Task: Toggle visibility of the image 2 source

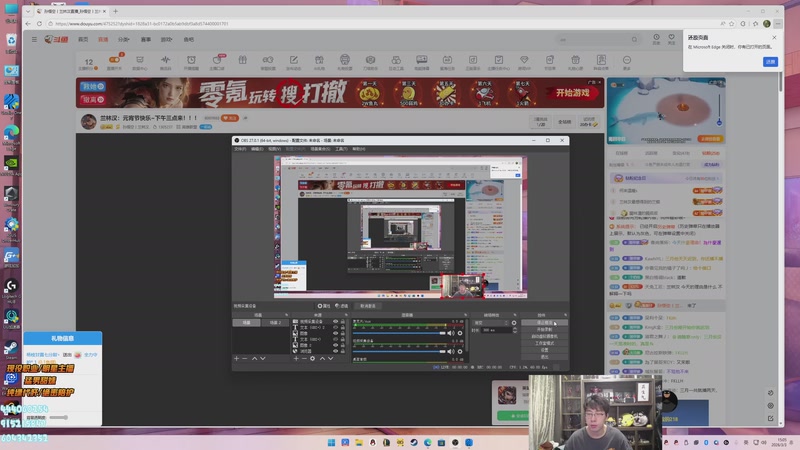Action: tap(336, 345)
